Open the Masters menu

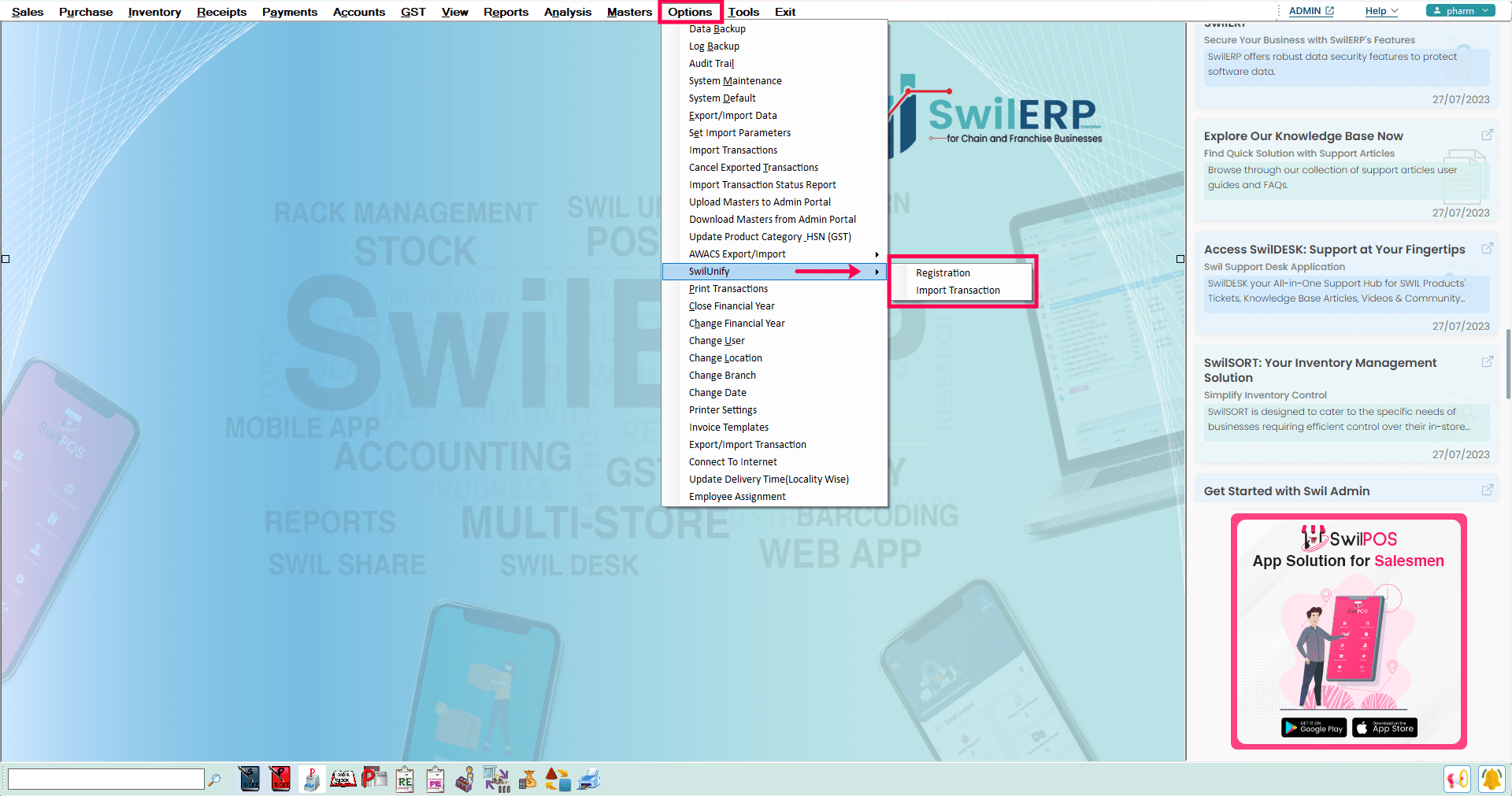tap(629, 12)
